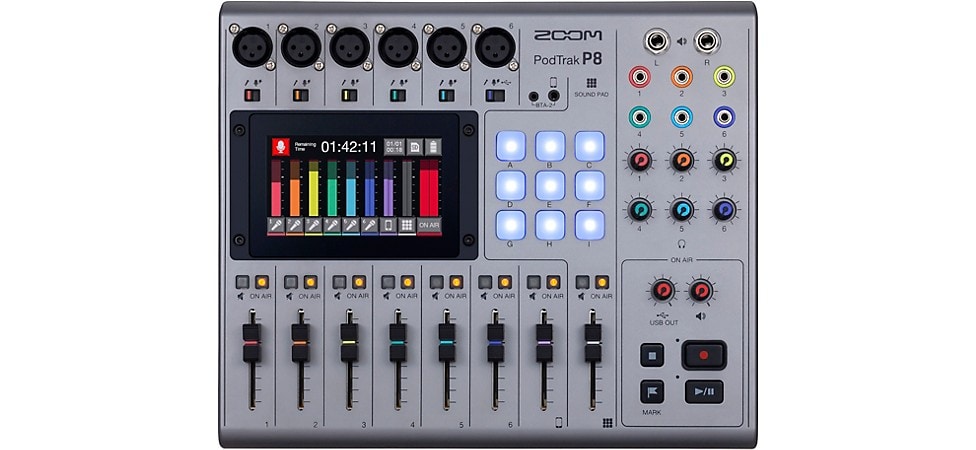The image size is (976, 450).
Task: Trigger sound pad A
Action: 510,146
